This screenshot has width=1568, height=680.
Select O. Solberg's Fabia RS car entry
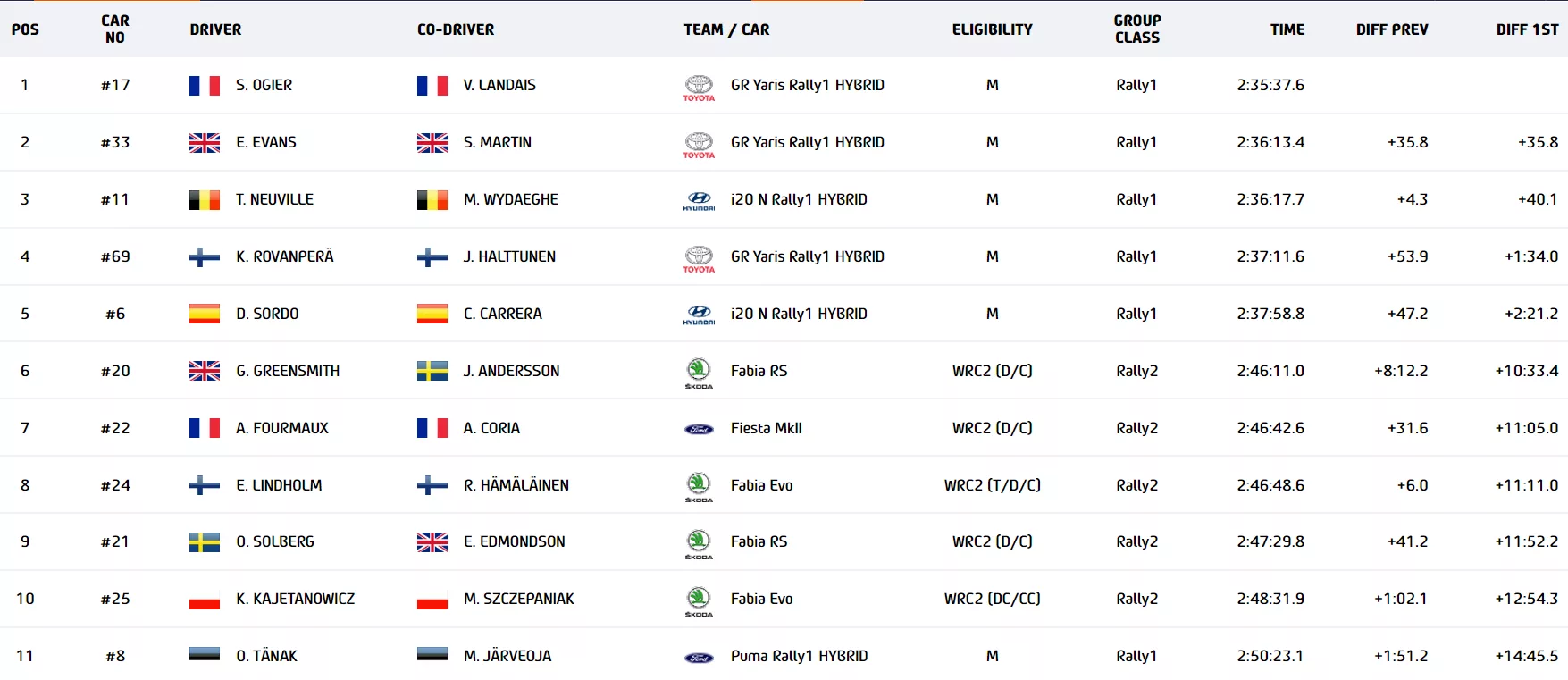tap(759, 541)
